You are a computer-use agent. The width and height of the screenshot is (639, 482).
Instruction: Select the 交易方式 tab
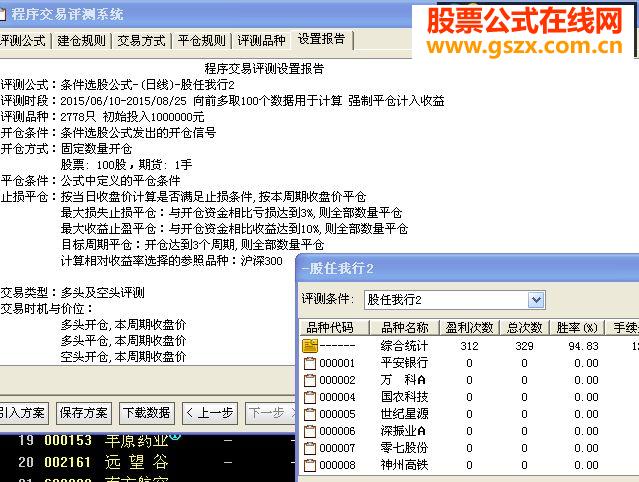point(141,41)
